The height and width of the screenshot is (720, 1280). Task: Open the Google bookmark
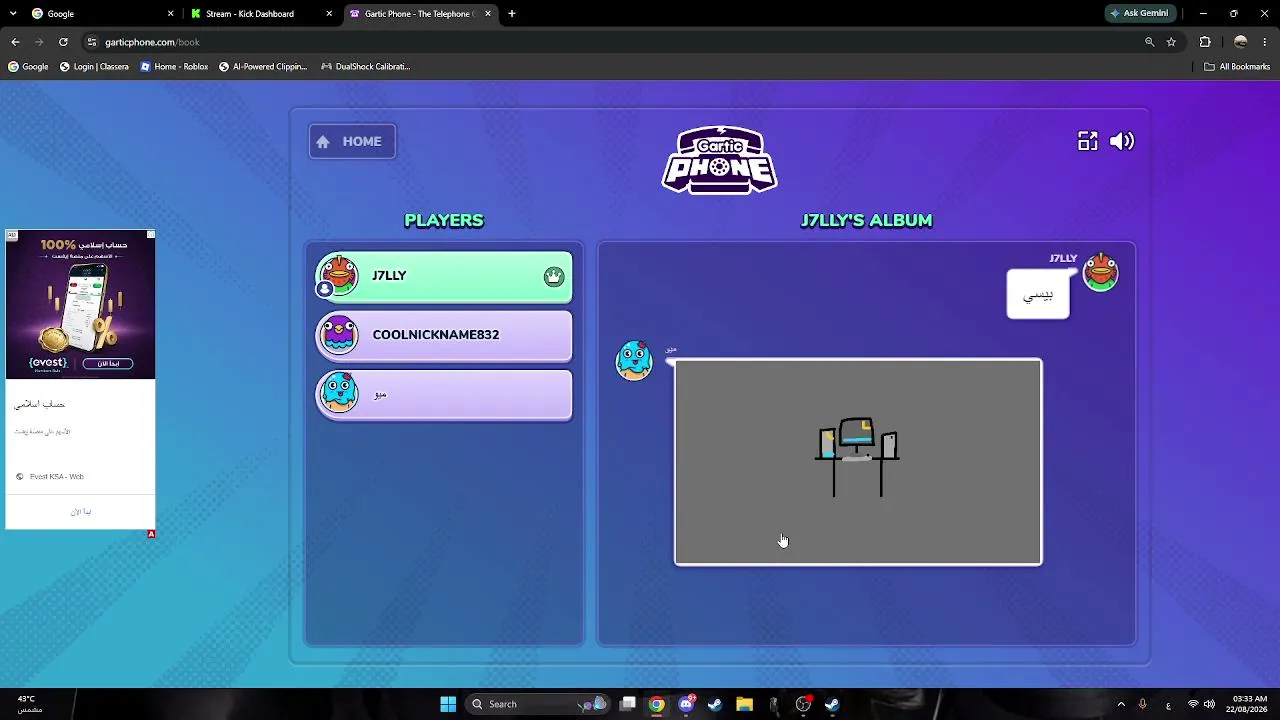pyautogui.click(x=28, y=67)
